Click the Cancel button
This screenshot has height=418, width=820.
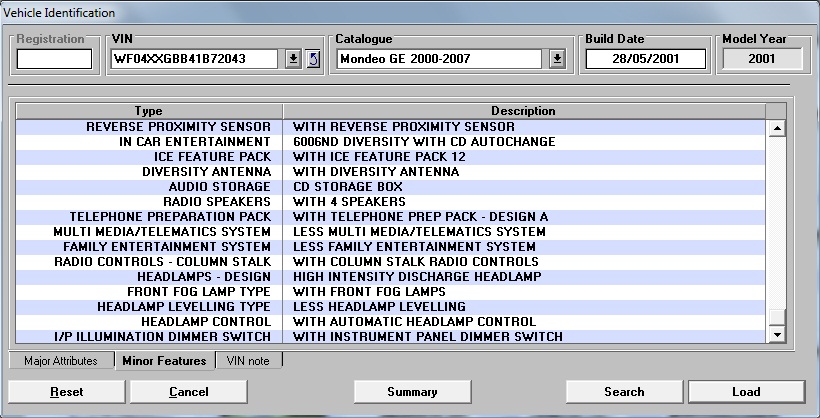[188, 392]
